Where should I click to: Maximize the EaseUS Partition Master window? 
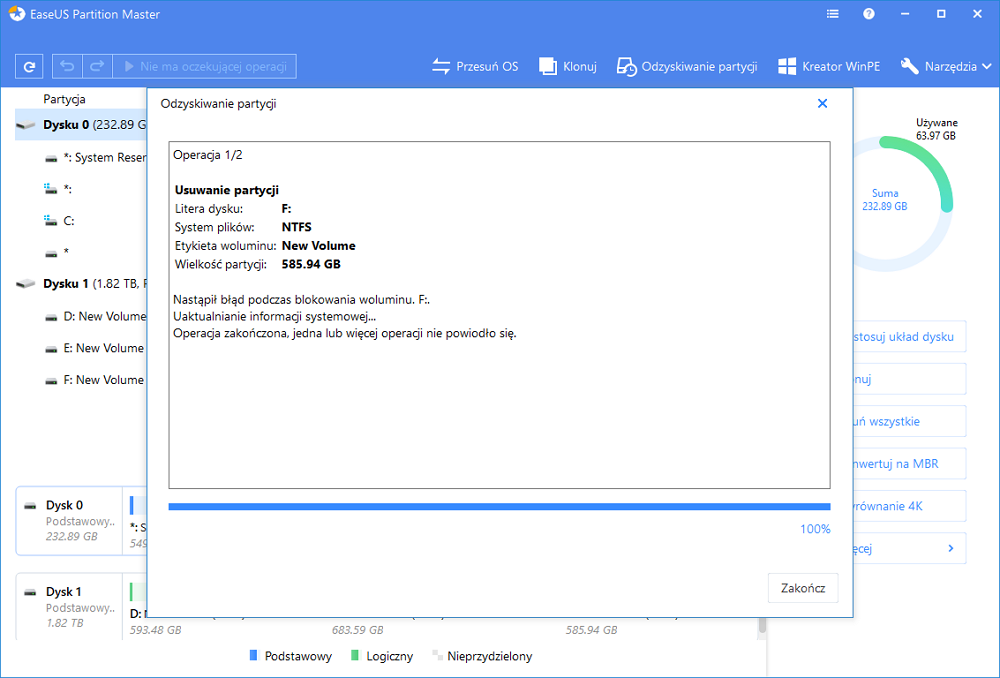pos(941,14)
